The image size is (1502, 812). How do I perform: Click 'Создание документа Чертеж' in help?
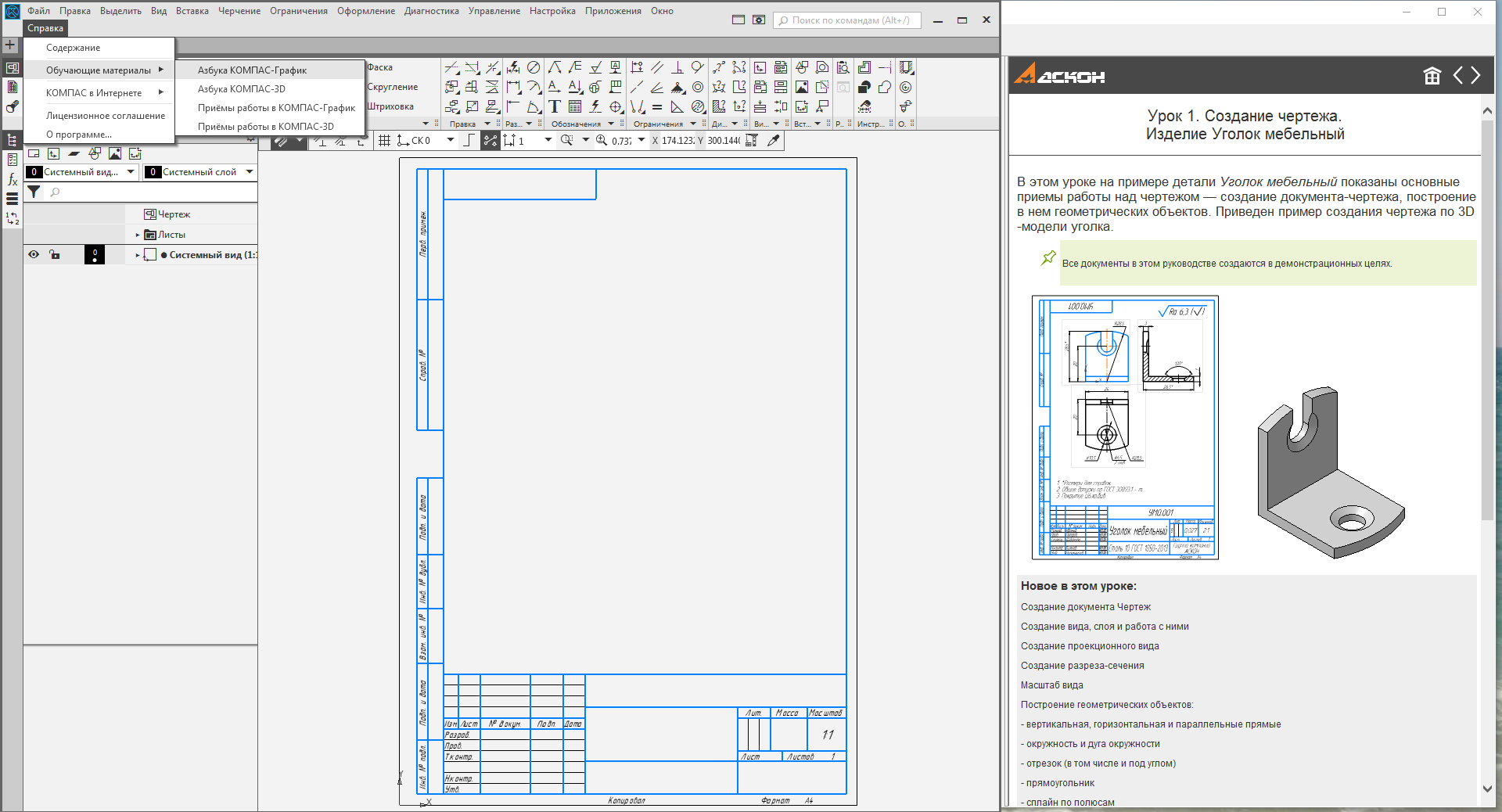click(x=1086, y=607)
